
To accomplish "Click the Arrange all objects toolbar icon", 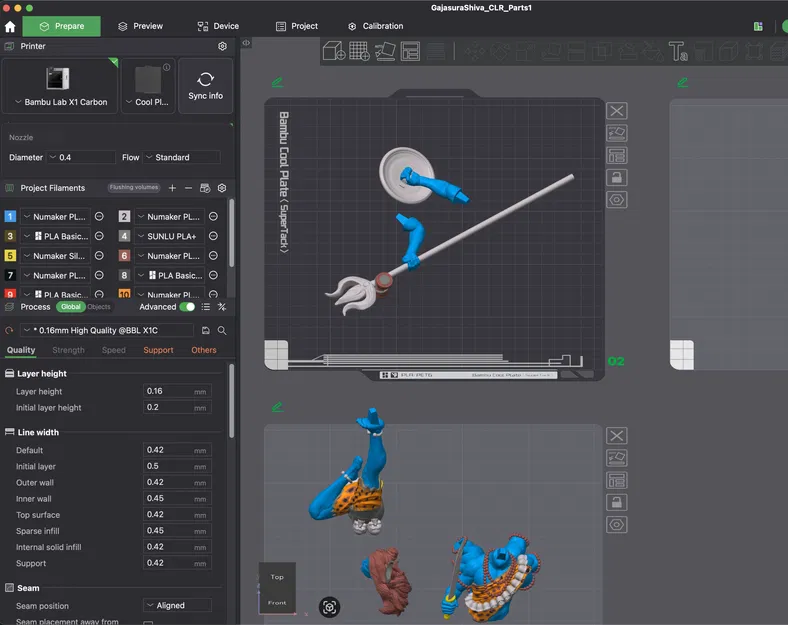I will [x=410, y=51].
